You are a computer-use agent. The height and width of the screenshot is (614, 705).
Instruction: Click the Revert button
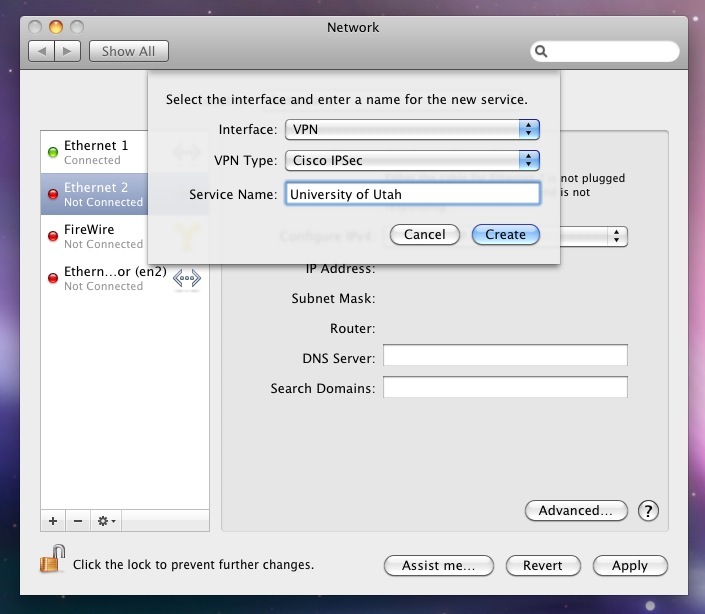click(x=543, y=565)
